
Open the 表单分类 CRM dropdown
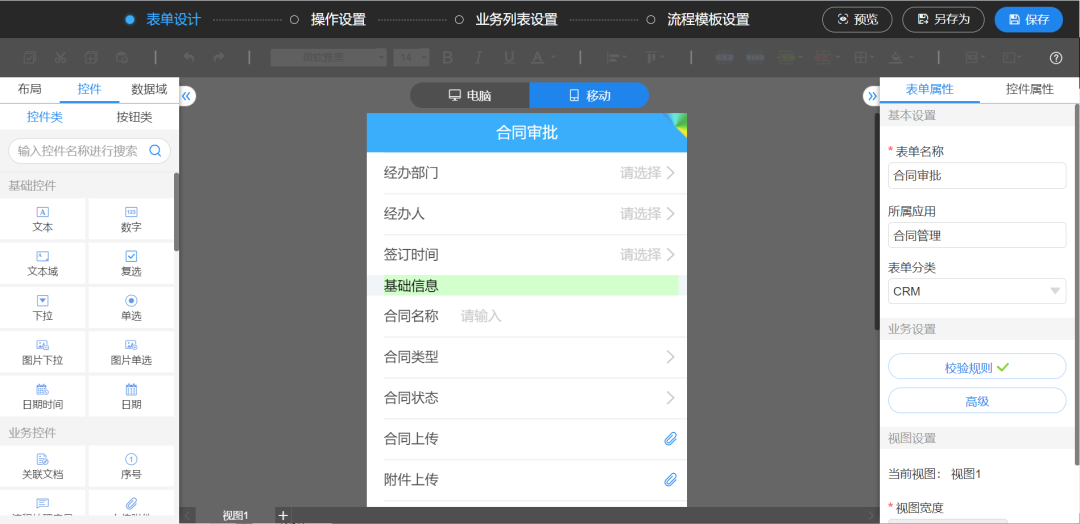pos(977,291)
